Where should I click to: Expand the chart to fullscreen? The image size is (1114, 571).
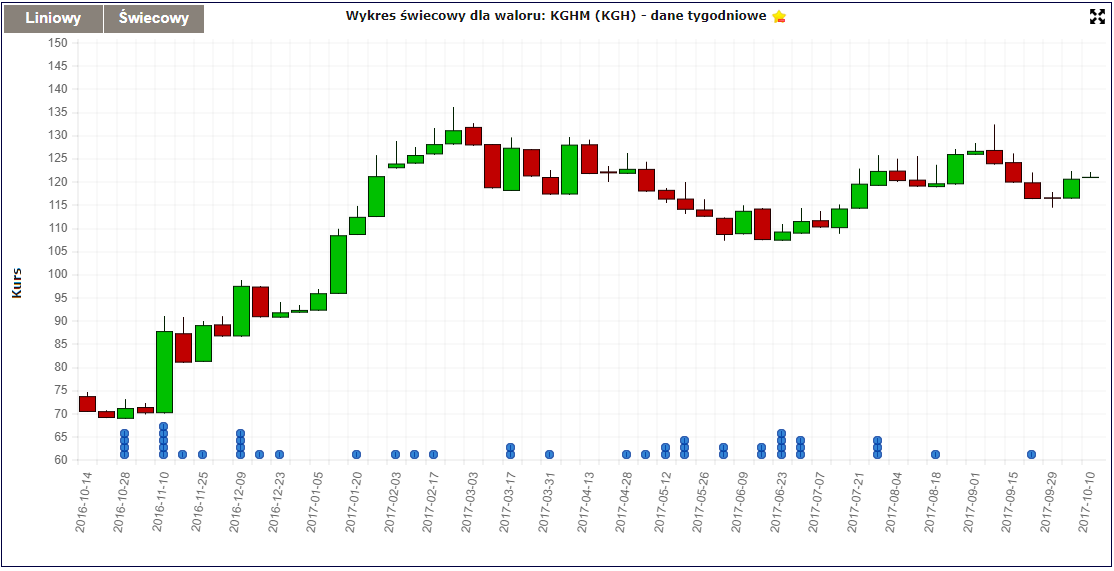[1098, 17]
